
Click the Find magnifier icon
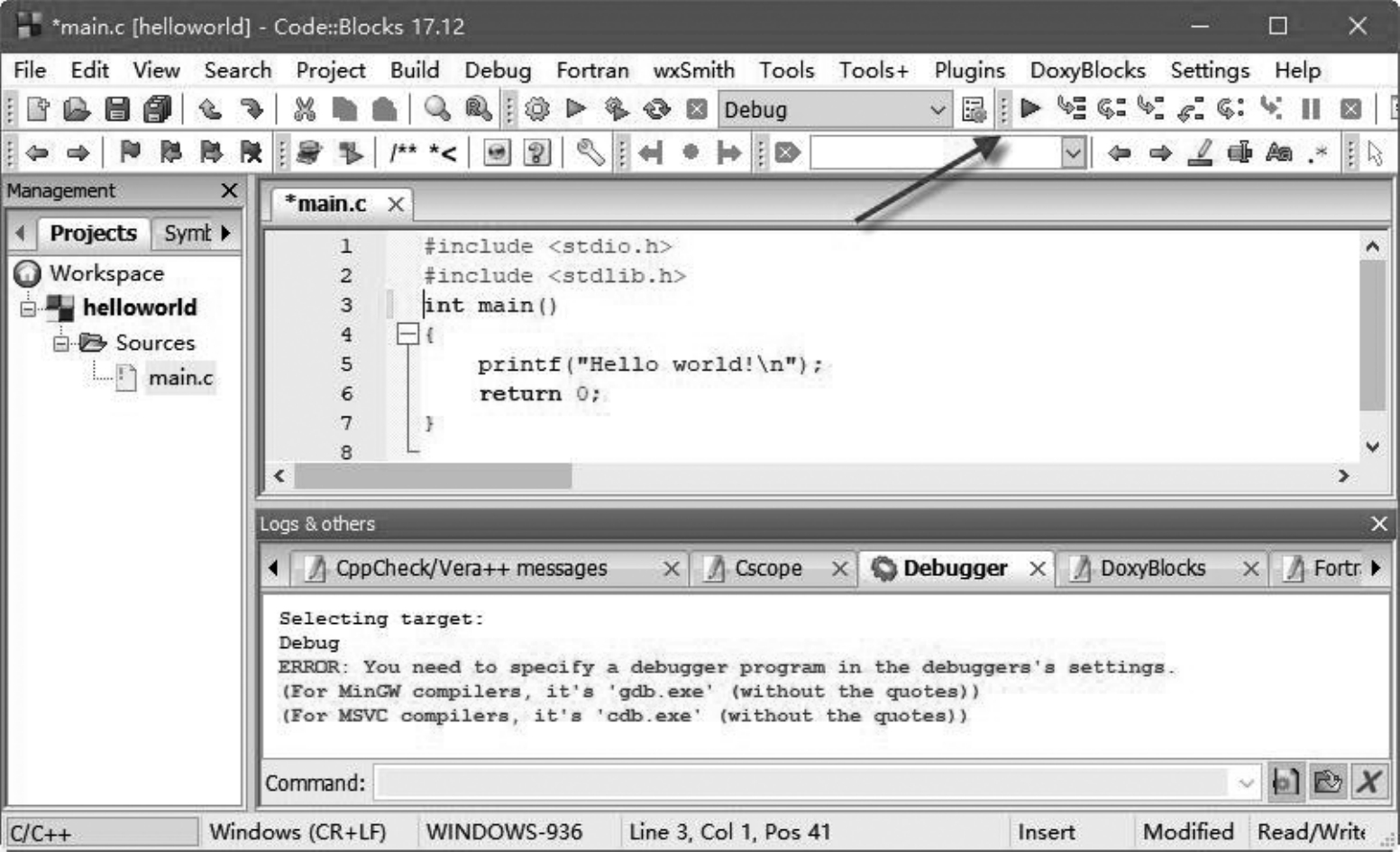[x=437, y=109]
